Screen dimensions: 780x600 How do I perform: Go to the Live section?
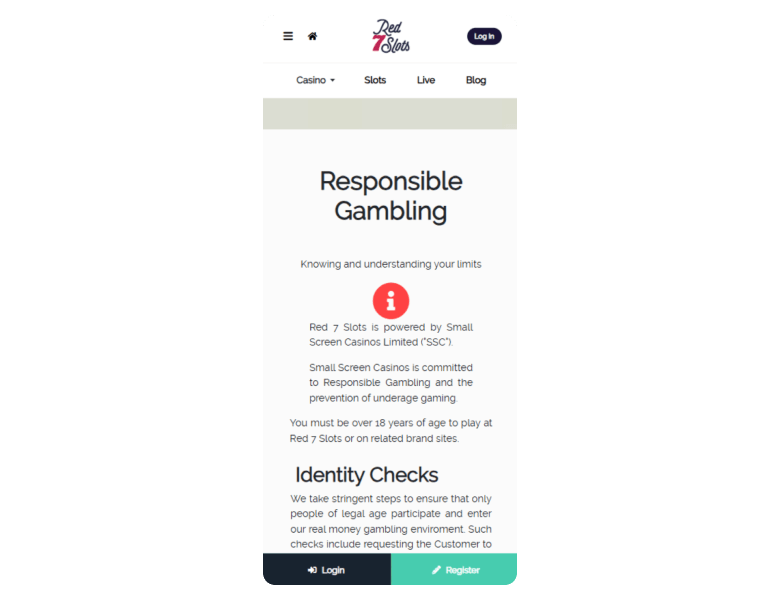pyautogui.click(x=426, y=80)
